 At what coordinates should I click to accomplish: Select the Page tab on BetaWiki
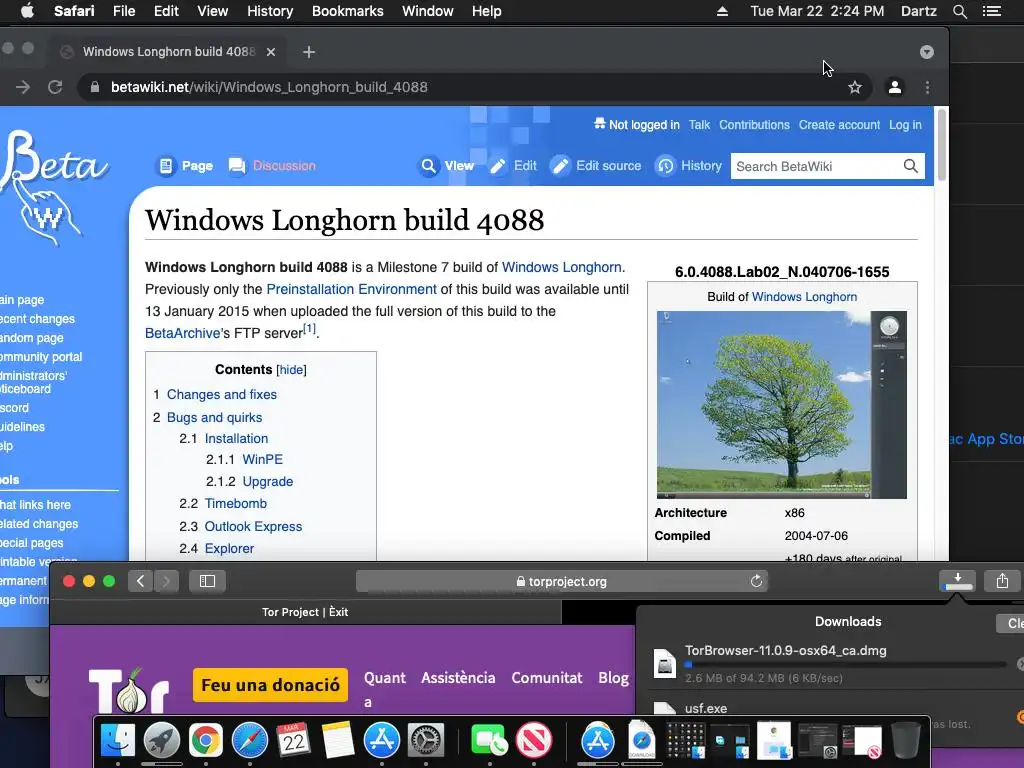click(185, 166)
